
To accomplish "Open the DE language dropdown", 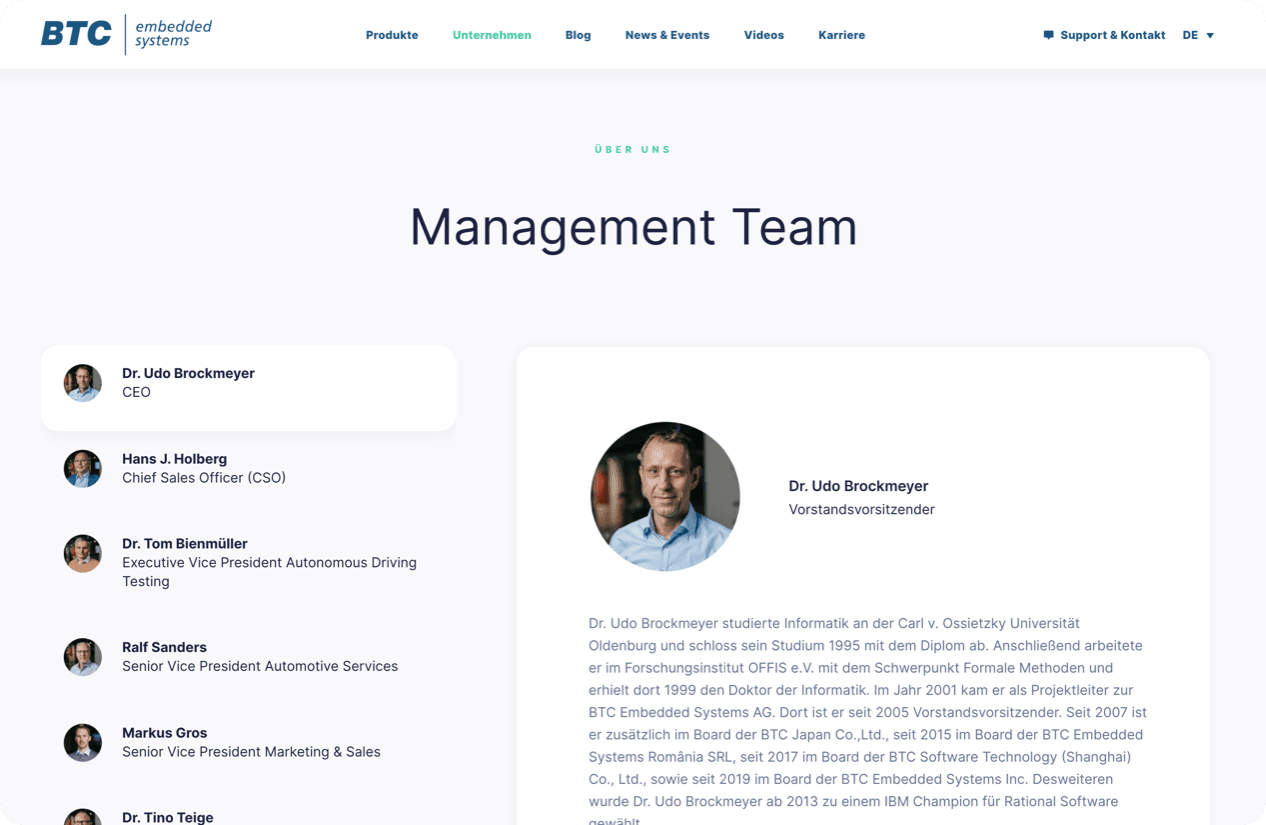I will [x=1198, y=35].
